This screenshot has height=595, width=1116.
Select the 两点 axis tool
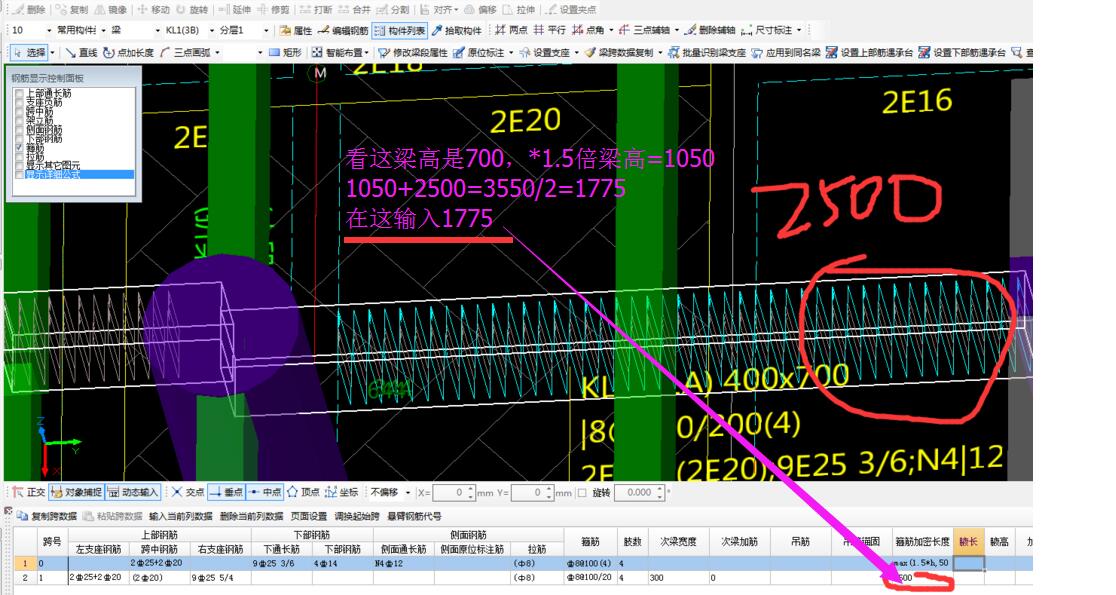[512, 31]
